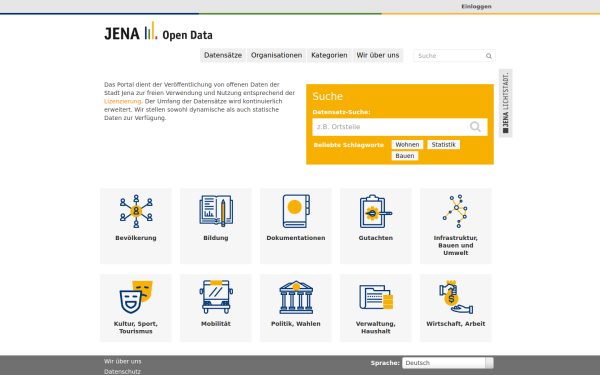Click the JENA Open Data logo
The image size is (600, 375).
tap(158, 31)
